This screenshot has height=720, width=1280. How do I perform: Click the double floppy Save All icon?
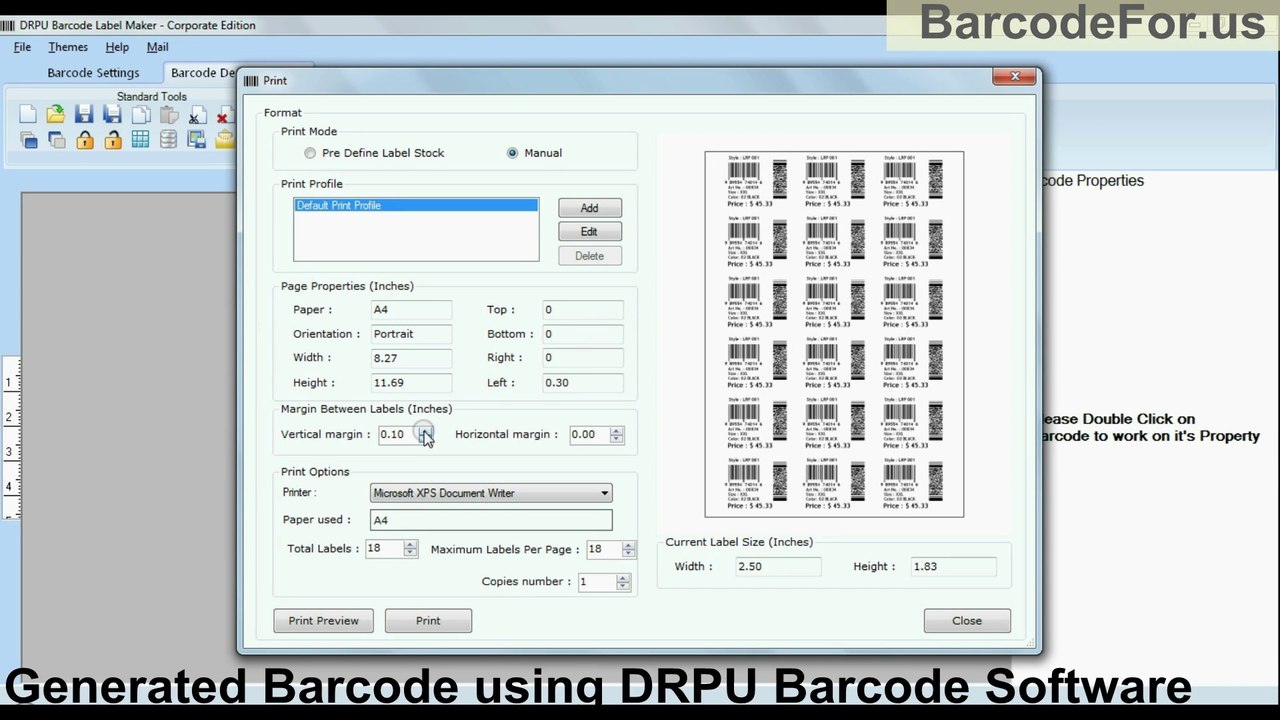[x=112, y=115]
